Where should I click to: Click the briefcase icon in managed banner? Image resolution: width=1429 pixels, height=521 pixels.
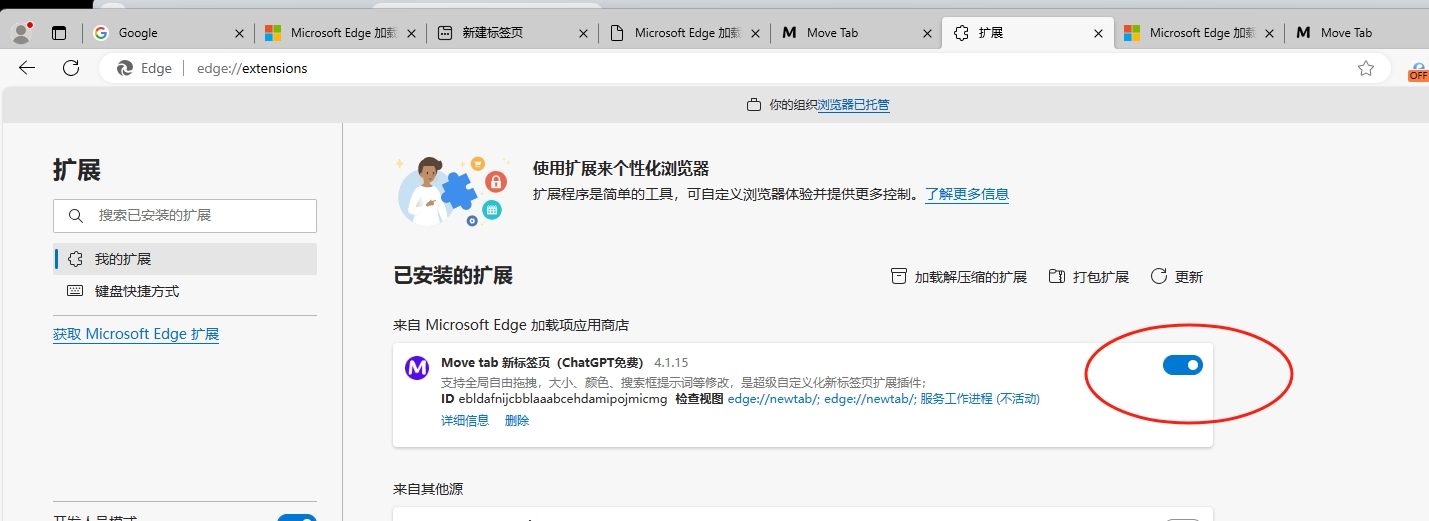tap(754, 105)
